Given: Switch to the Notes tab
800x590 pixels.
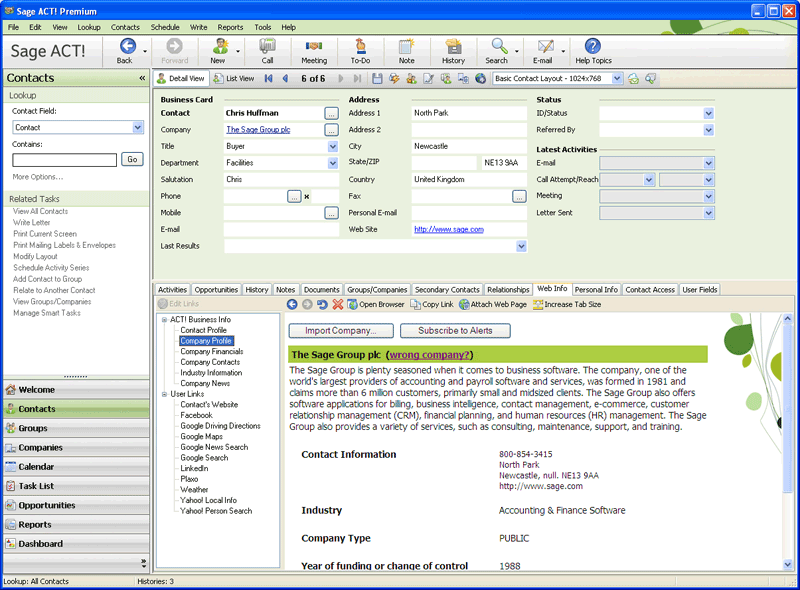Looking at the screenshot, I should point(286,290).
